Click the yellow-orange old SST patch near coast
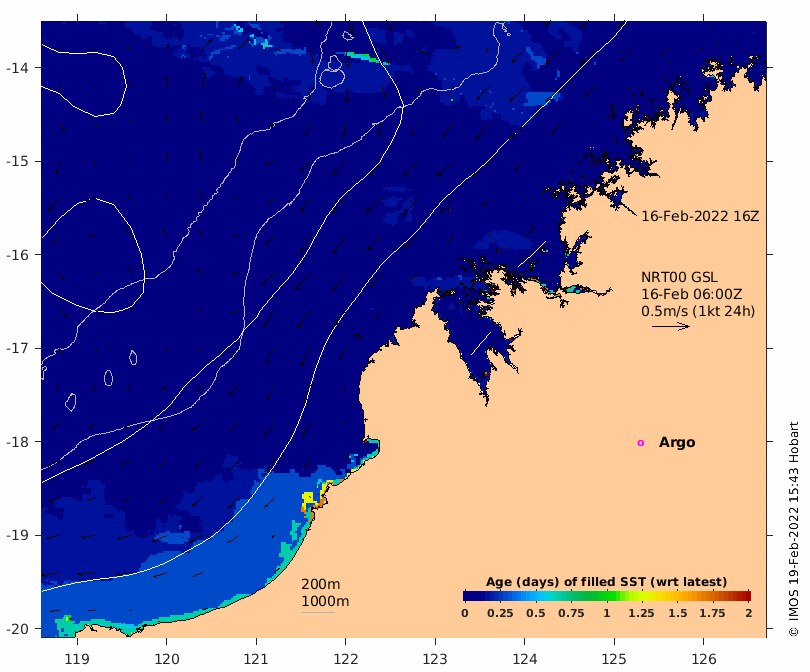810x672 pixels. coord(314,499)
